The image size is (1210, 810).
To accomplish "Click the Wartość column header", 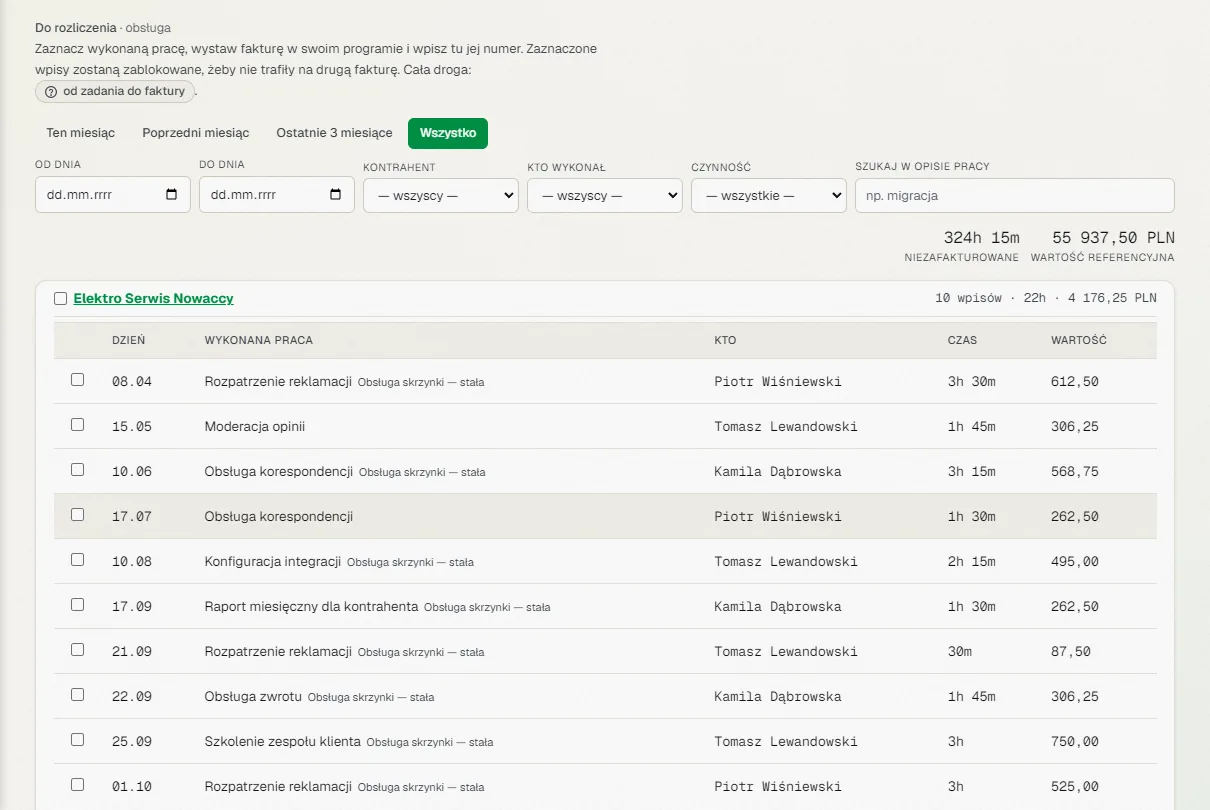I will pos(1079,340).
